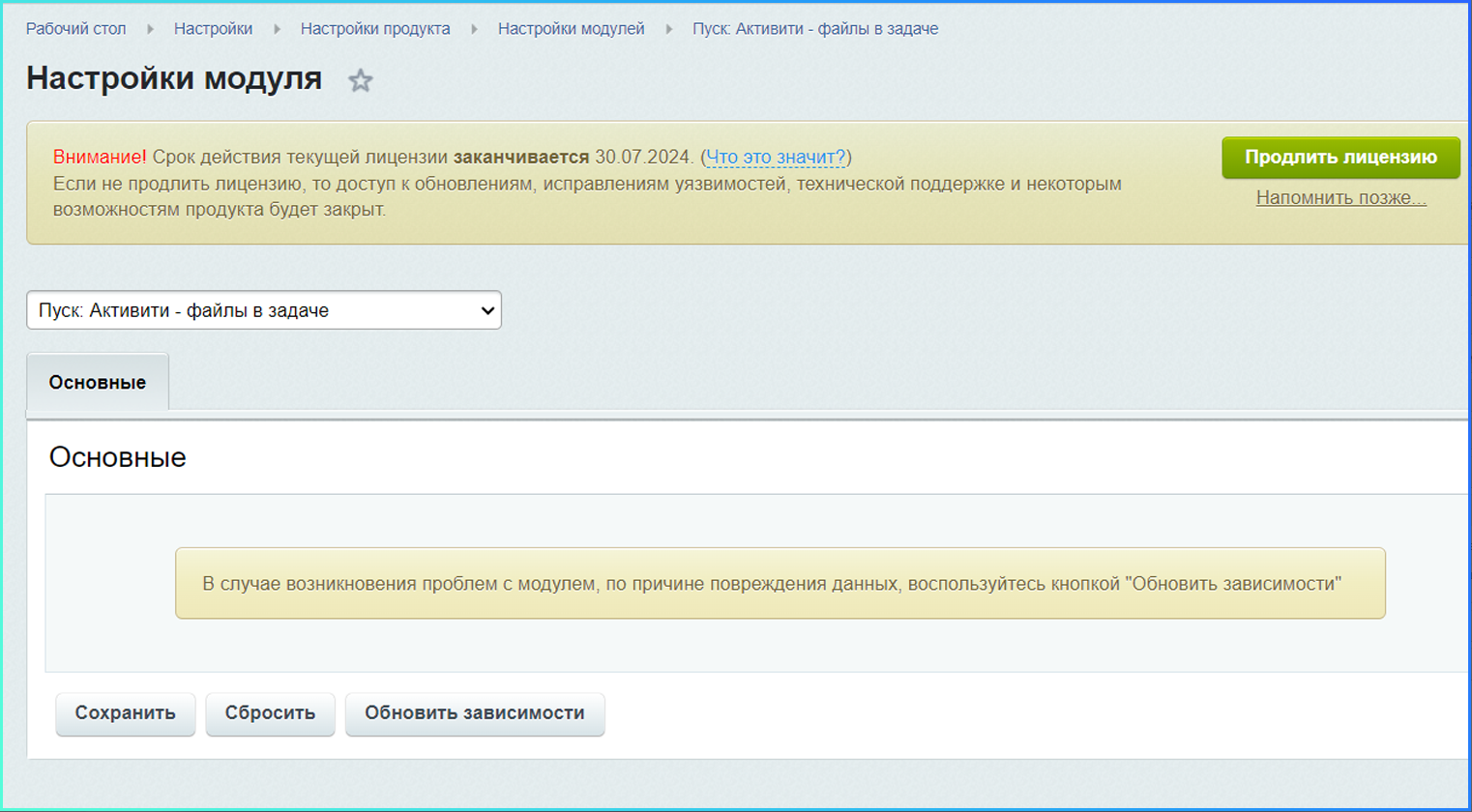
Task: Open the Что это значит? link
Action: pos(776,158)
